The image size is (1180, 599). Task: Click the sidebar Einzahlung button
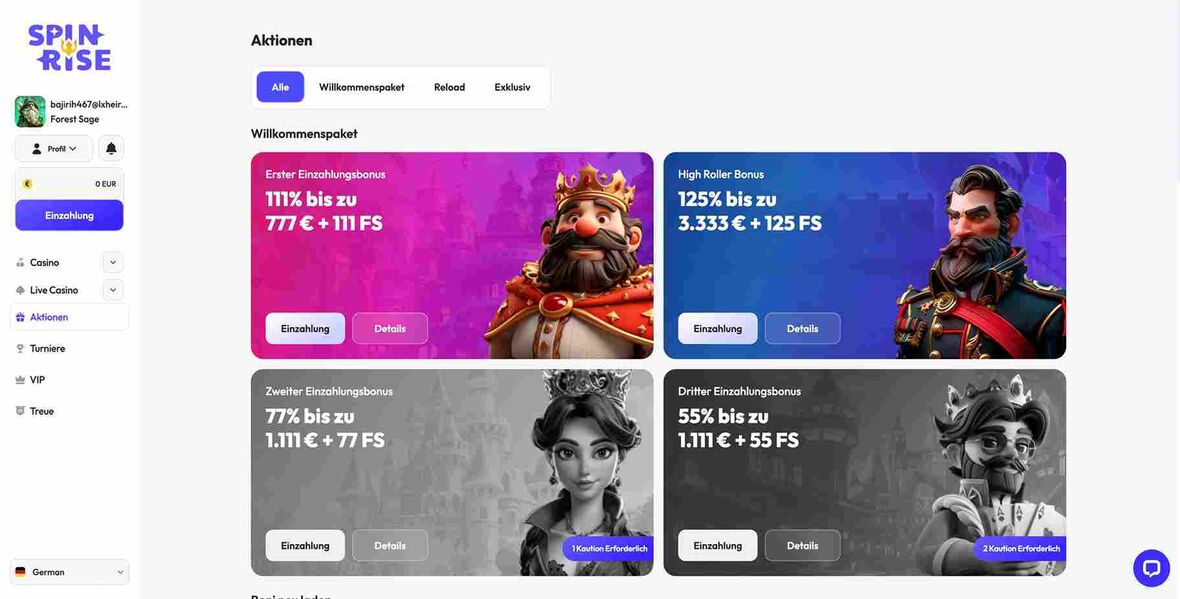click(x=69, y=215)
